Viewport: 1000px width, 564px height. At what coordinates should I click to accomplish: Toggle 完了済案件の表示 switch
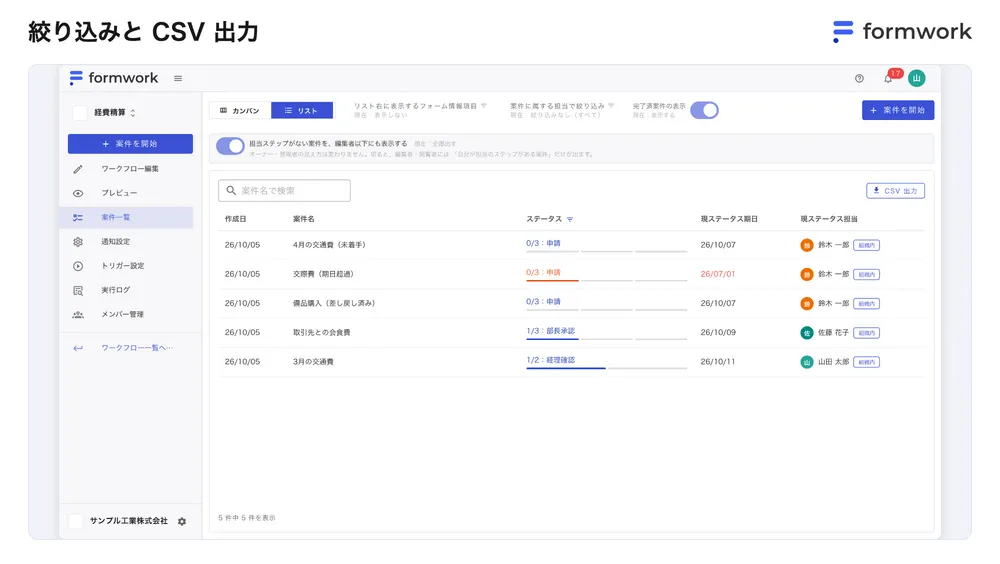coord(704,110)
